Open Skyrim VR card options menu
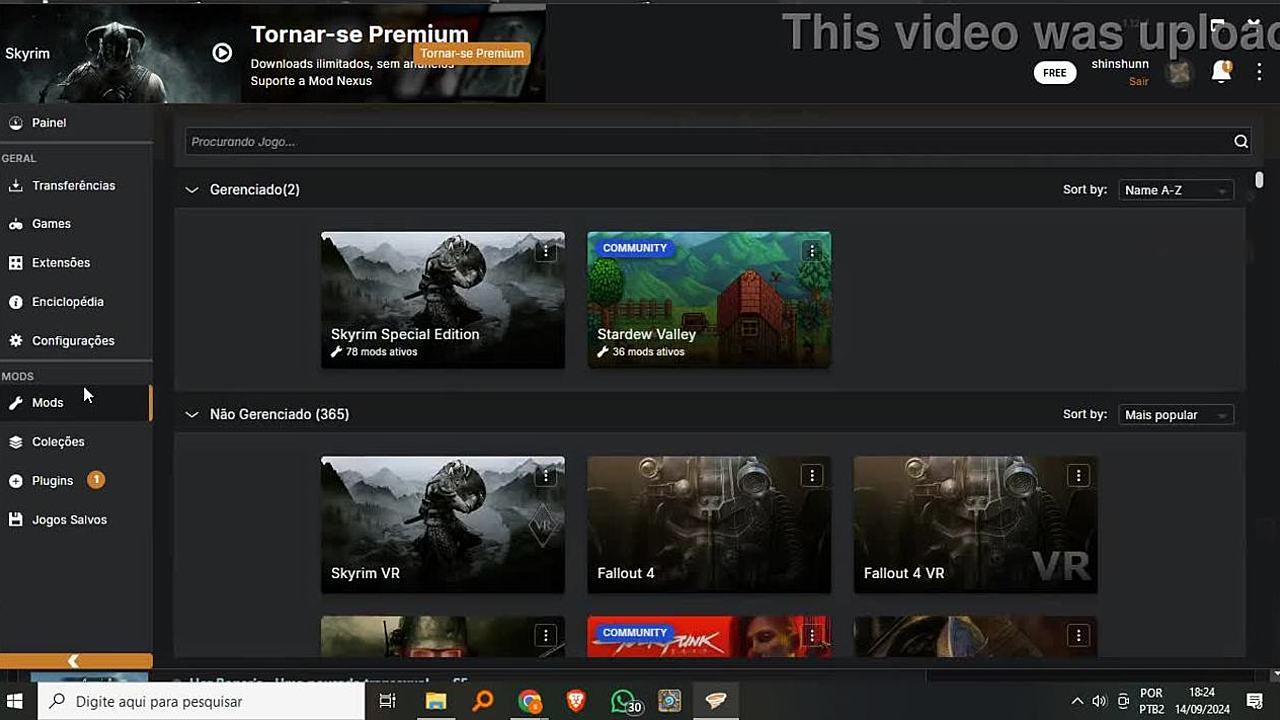Viewport: 1280px width, 720px height. pos(545,476)
